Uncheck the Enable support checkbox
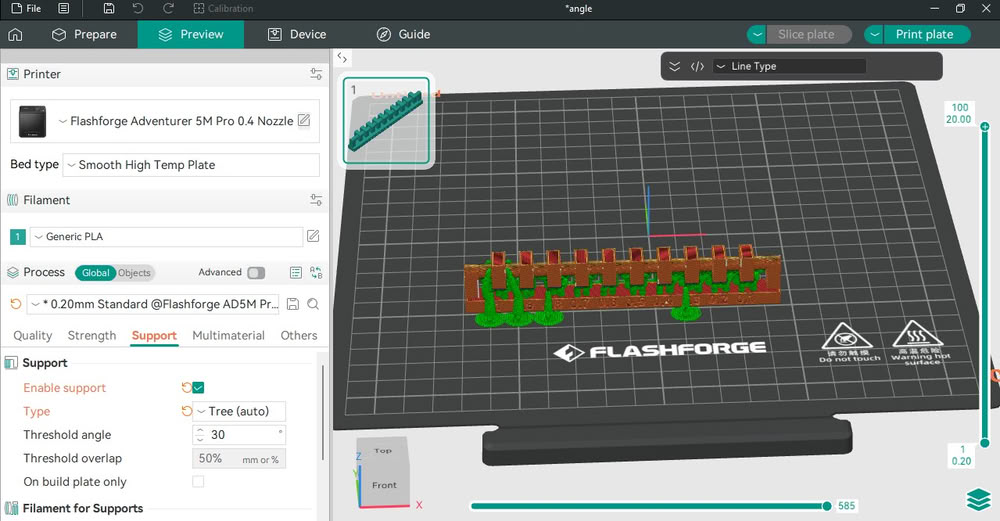This screenshot has width=1000, height=521. [x=198, y=388]
